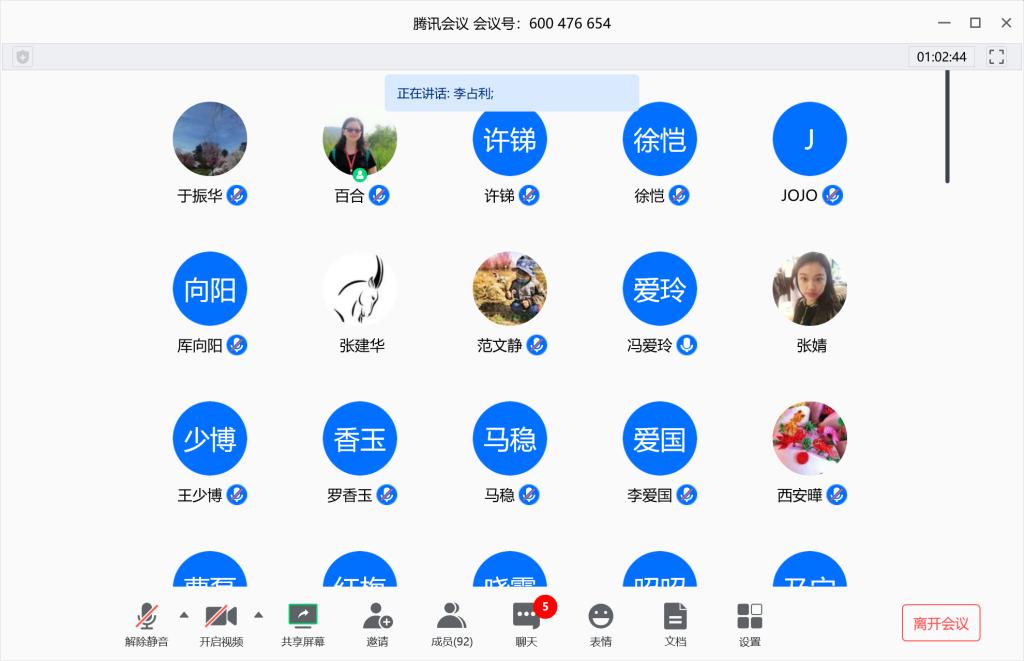Select 张建华's goat avatar thumbnail
The width and height of the screenshot is (1024, 661).
(360, 289)
